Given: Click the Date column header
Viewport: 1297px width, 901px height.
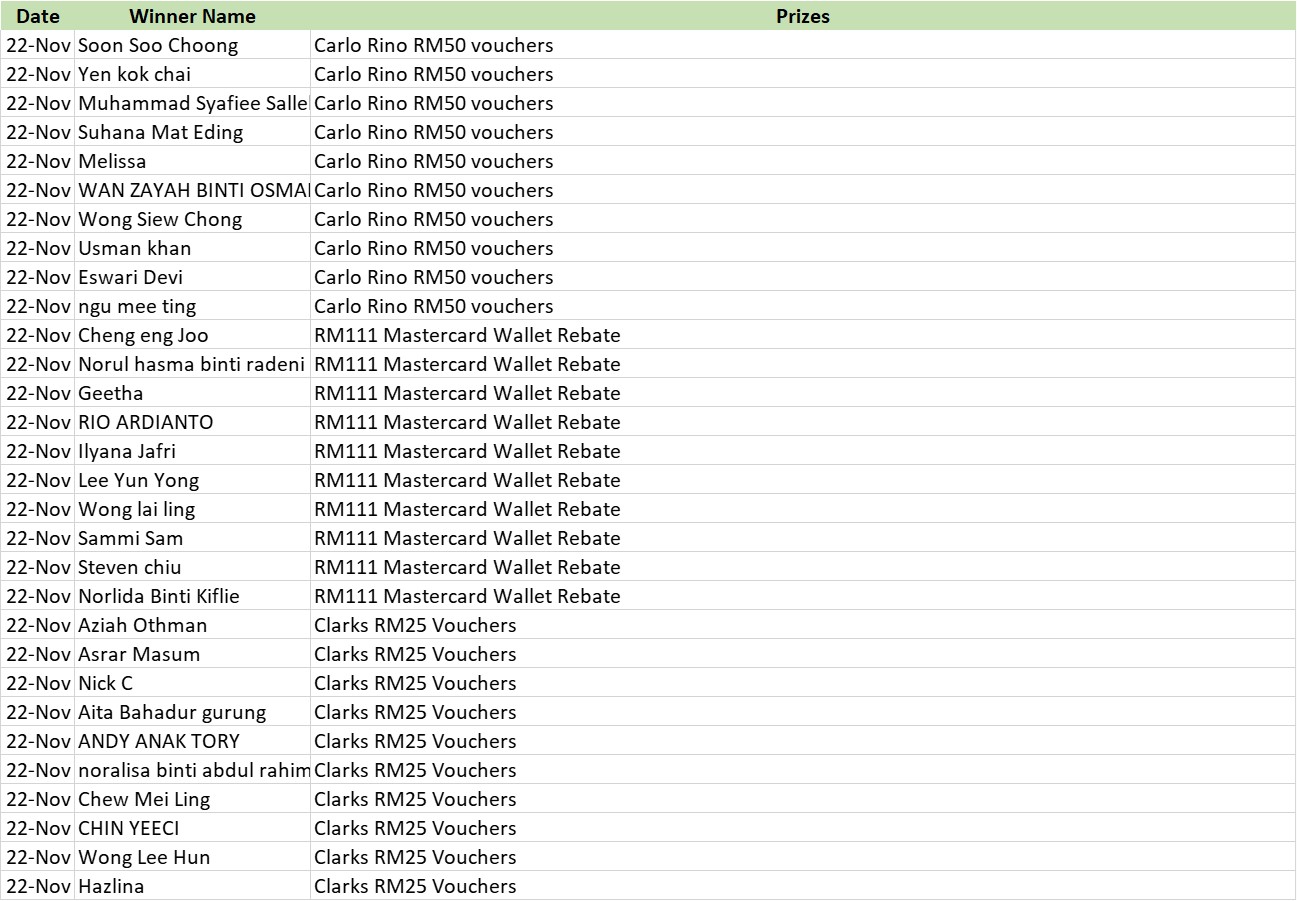Looking at the screenshot, I should (38, 16).
